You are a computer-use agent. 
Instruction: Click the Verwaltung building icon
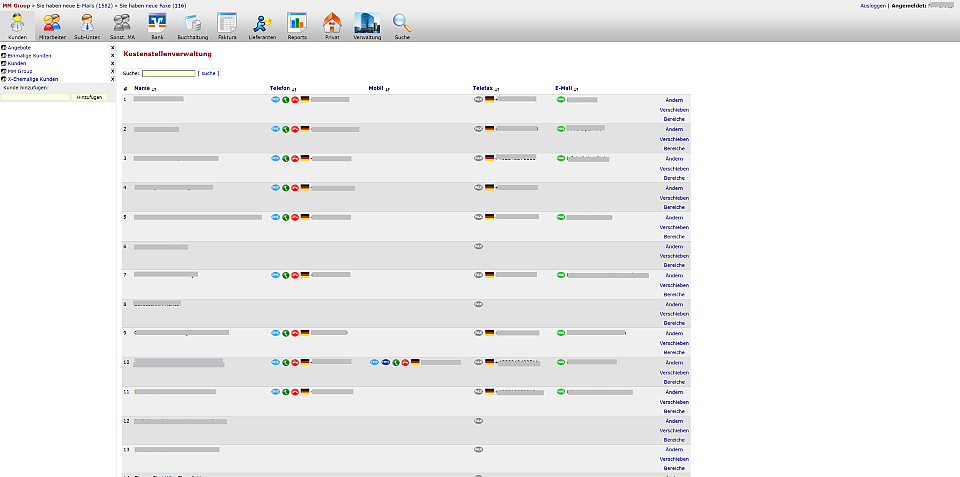(367, 26)
